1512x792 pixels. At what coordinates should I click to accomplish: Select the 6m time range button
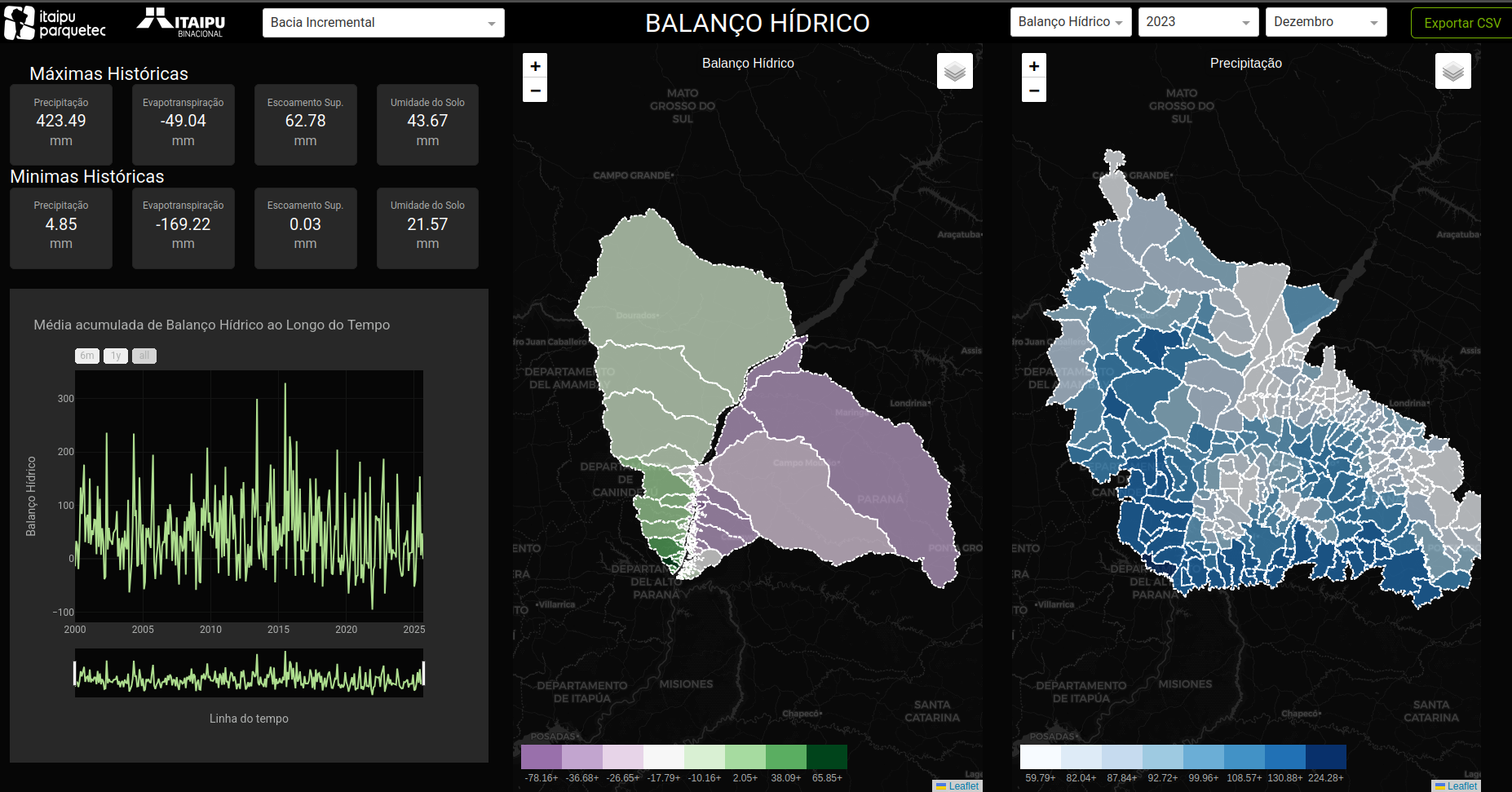(87, 356)
